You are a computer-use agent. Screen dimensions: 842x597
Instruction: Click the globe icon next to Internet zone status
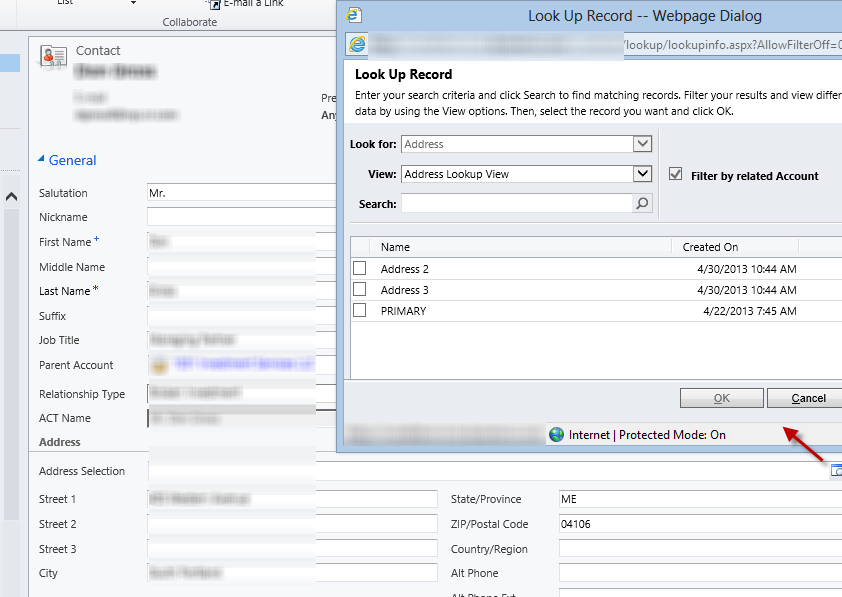point(557,435)
